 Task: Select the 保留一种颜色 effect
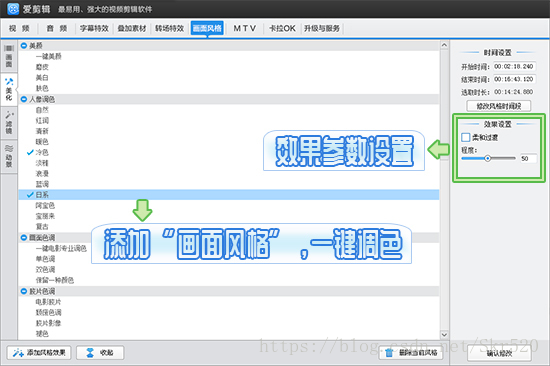click(55, 280)
